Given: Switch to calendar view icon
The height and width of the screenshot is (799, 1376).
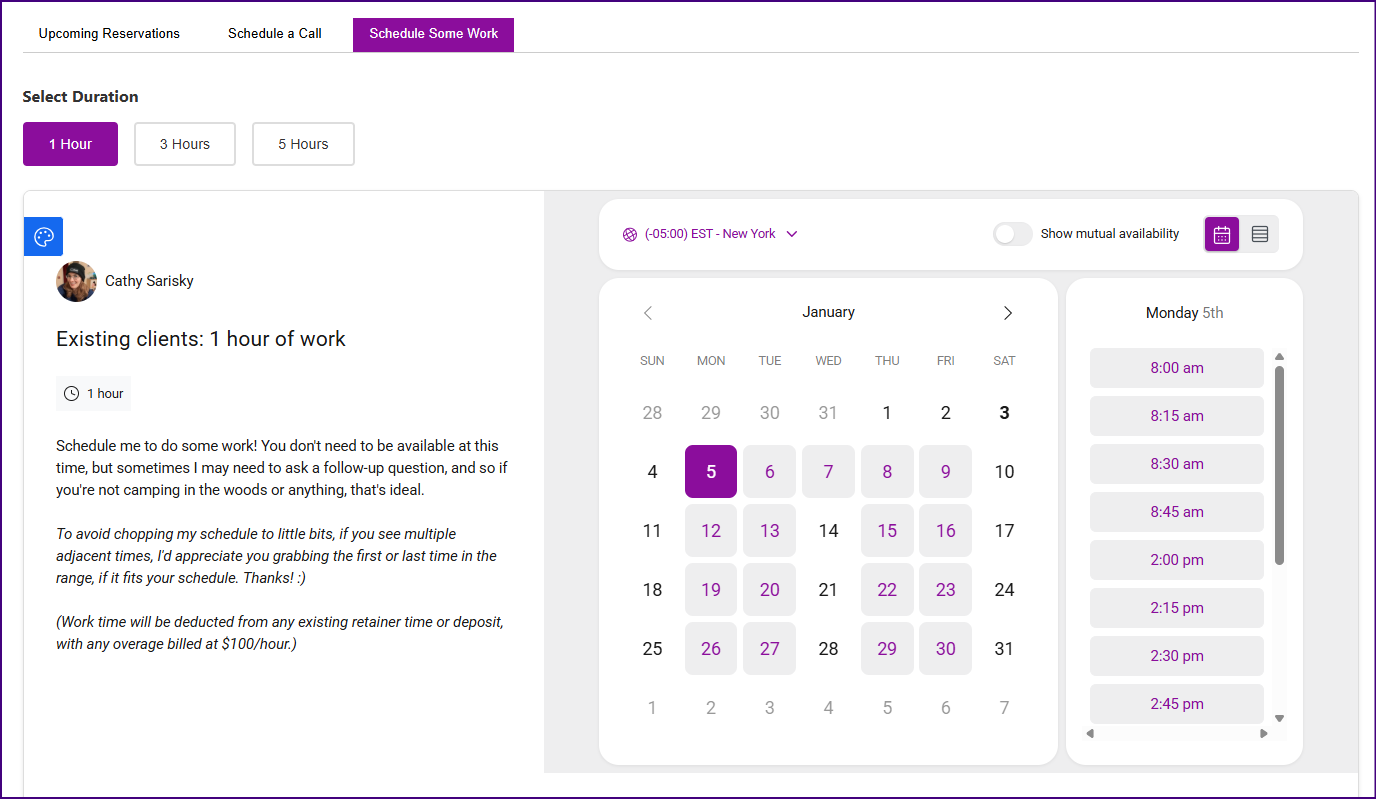Looking at the screenshot, I should click(1222, 234).
